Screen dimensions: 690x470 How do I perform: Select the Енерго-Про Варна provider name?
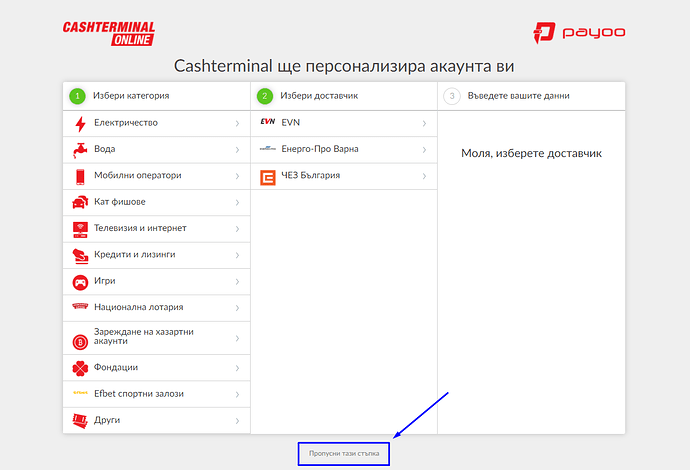(320, 149)
